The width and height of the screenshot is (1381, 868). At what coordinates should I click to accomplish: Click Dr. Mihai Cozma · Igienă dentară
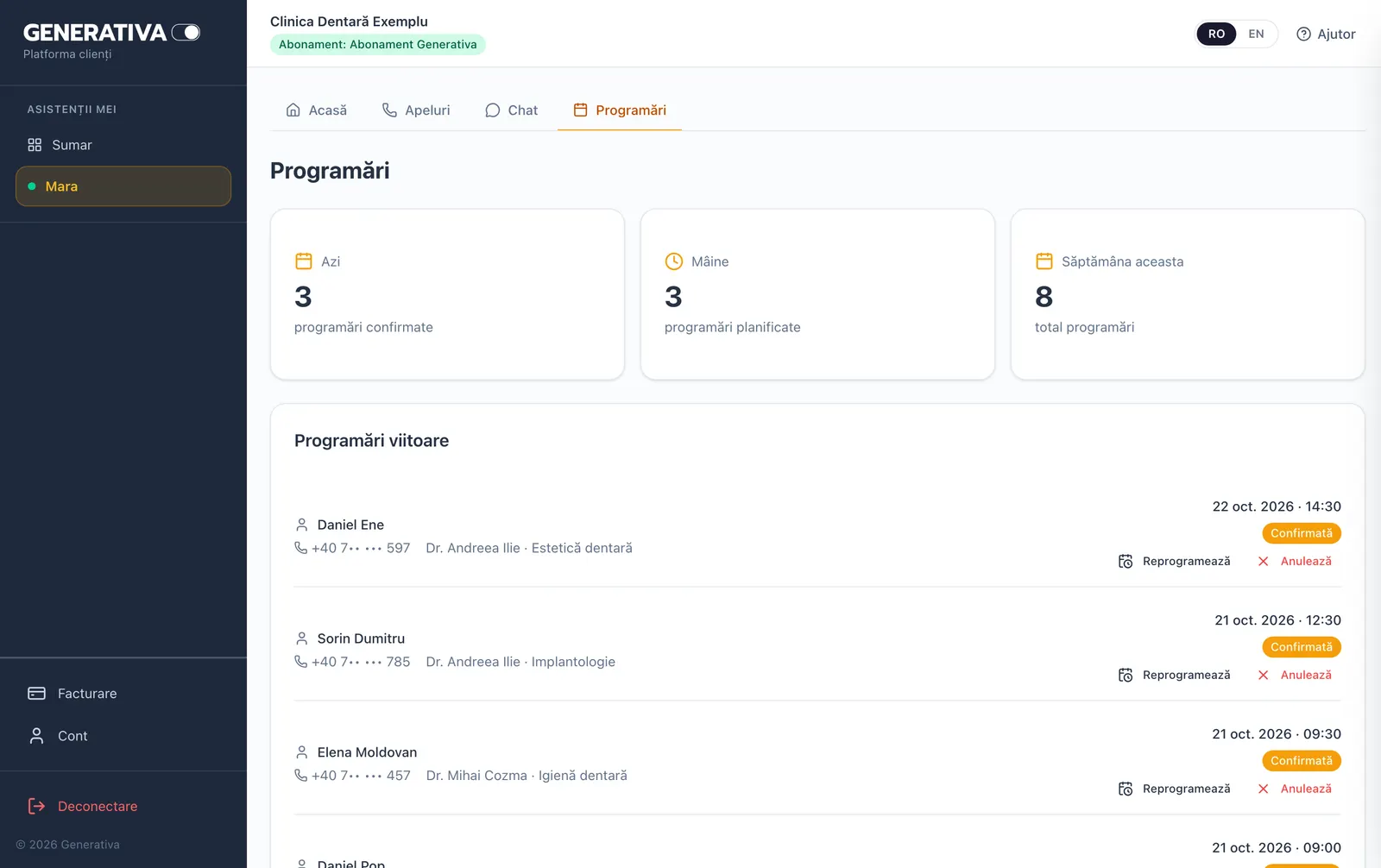click(527, 776)
